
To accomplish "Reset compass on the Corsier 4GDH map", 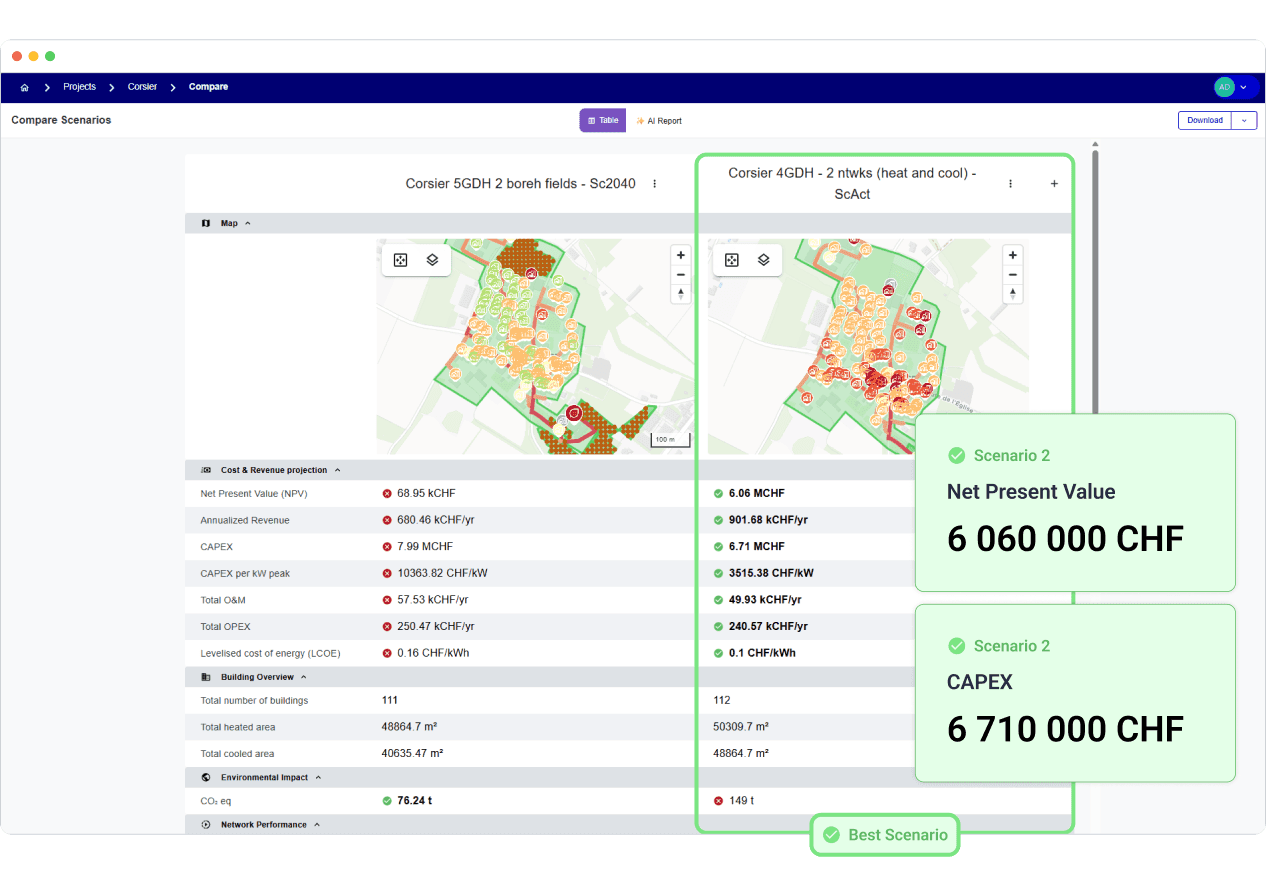I will pyautogui.click(x=1012, y=294).
